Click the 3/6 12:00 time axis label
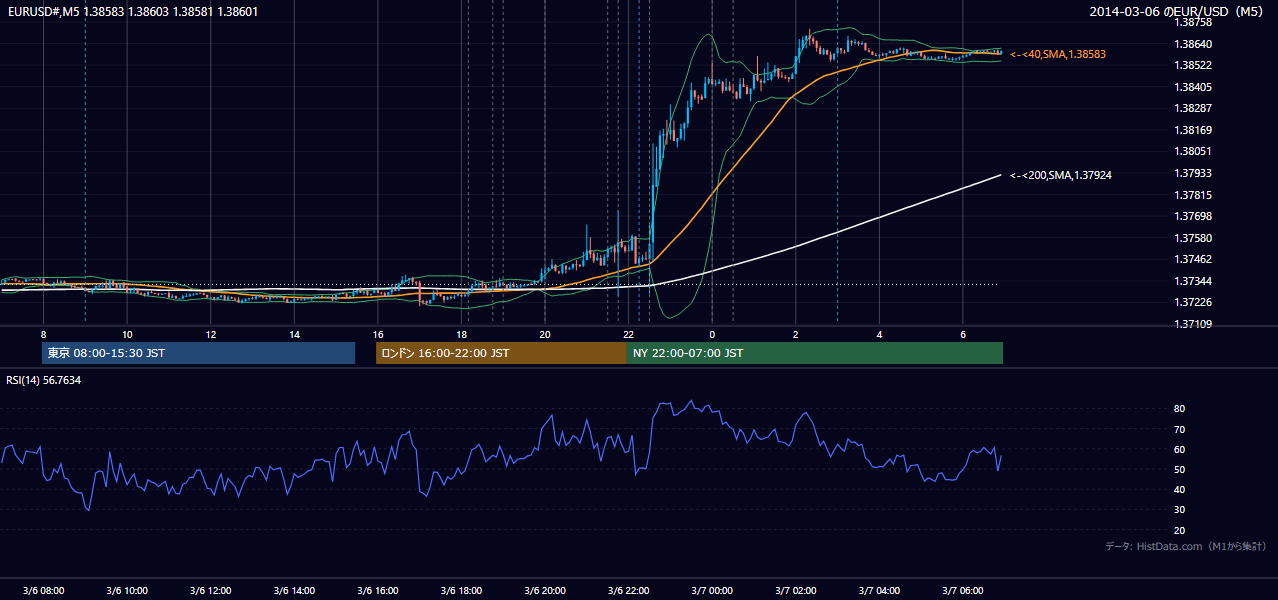Screen dimensions: 1278x600 pos(210,590)
